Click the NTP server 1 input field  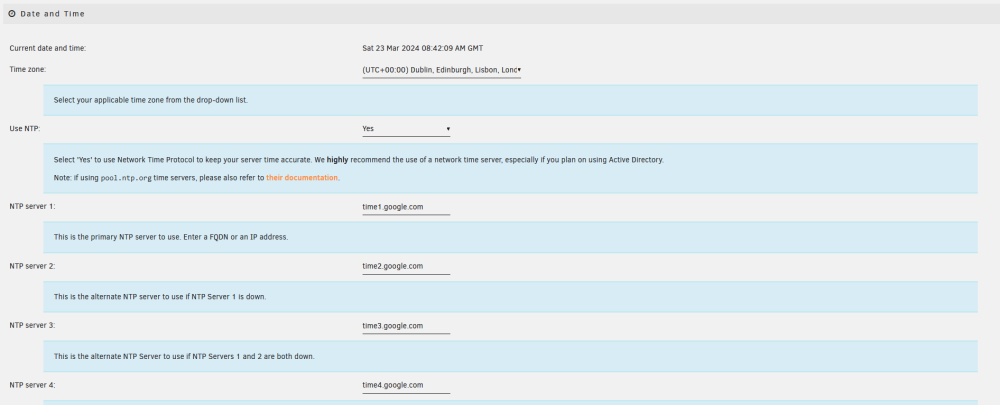click(x=406, y=207)
